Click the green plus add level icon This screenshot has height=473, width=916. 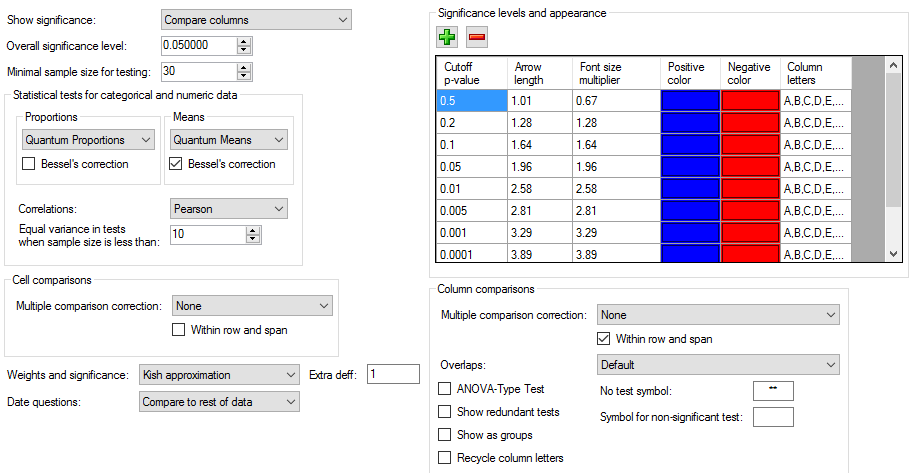(447, 37)
